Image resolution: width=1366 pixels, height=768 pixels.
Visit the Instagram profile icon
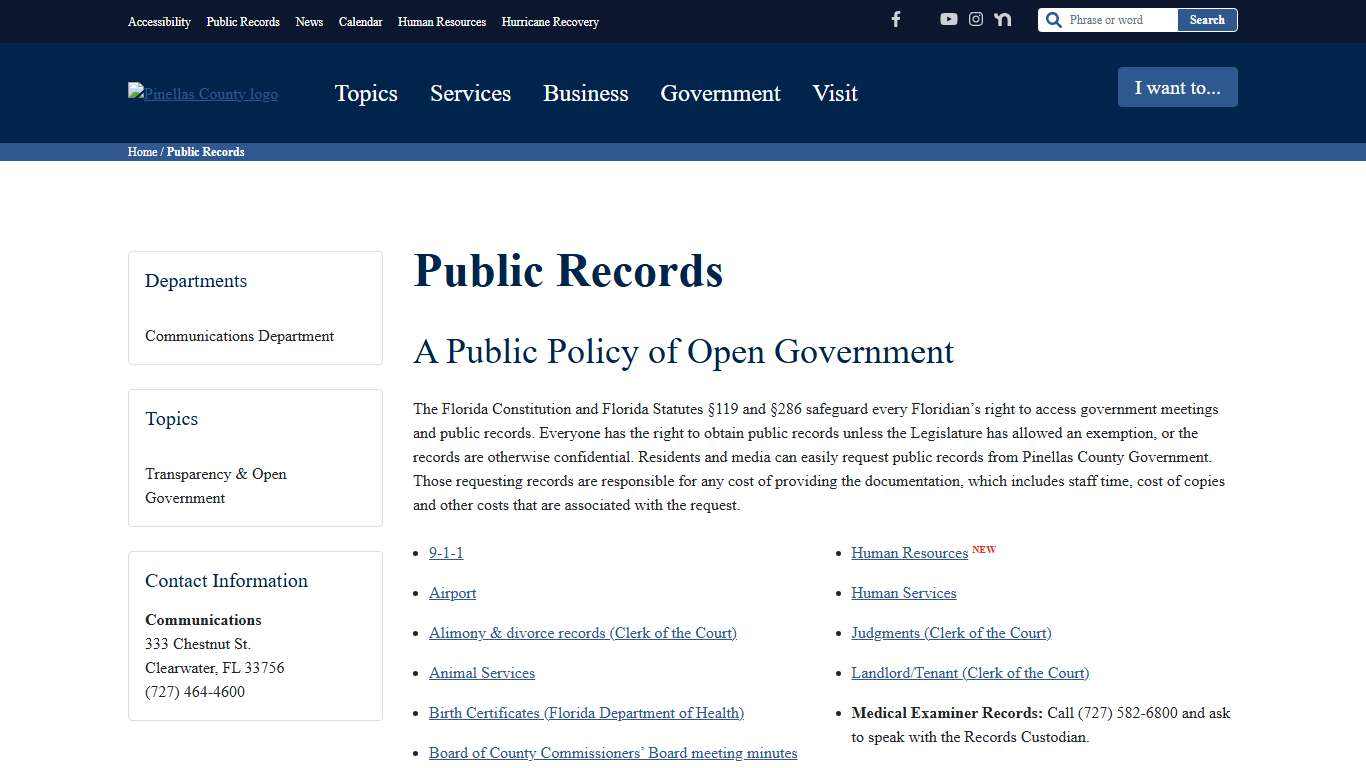pyautogui.click(x=975, y=19)
